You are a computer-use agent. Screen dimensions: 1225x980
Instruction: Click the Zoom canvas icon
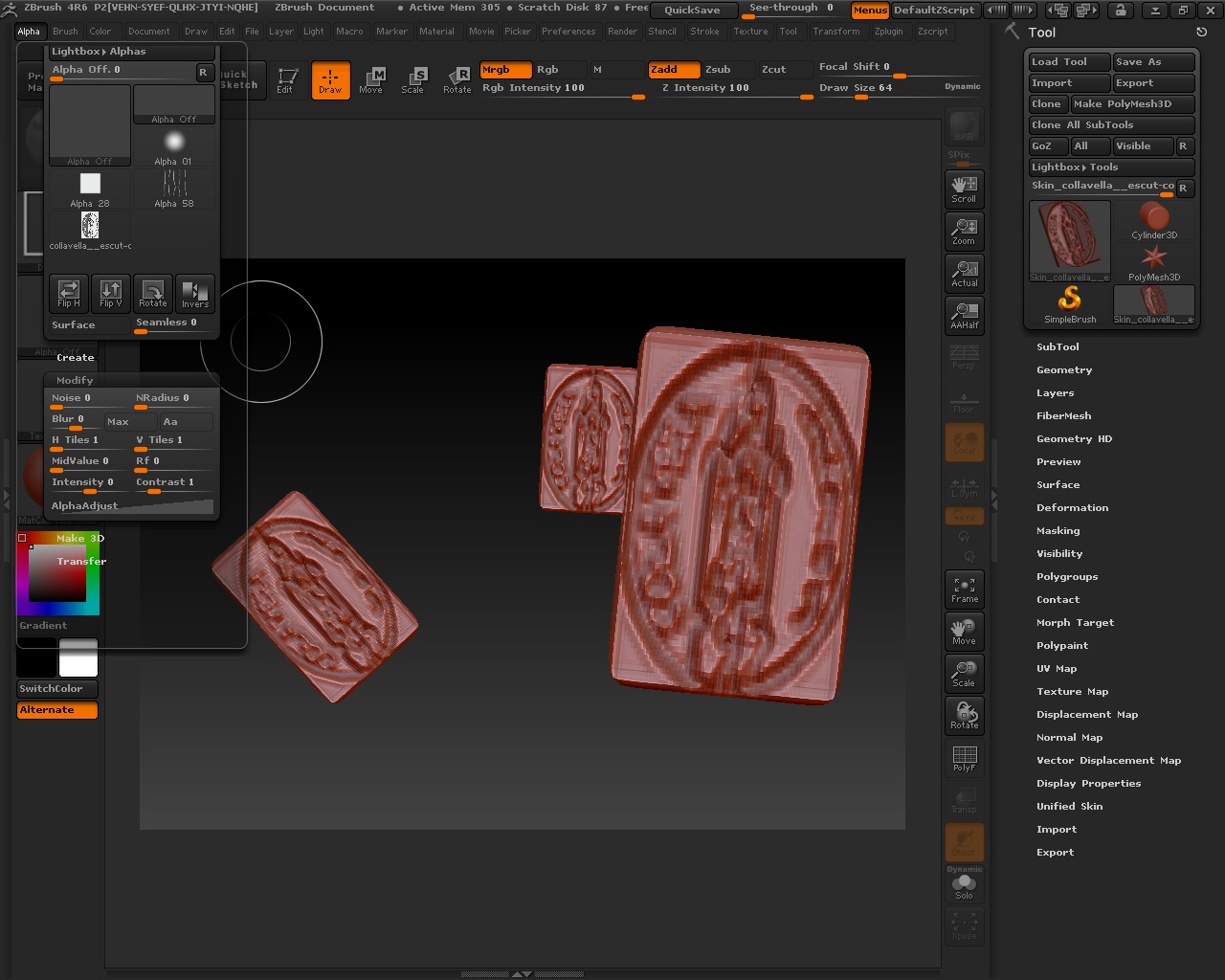(x=964, y=231)
